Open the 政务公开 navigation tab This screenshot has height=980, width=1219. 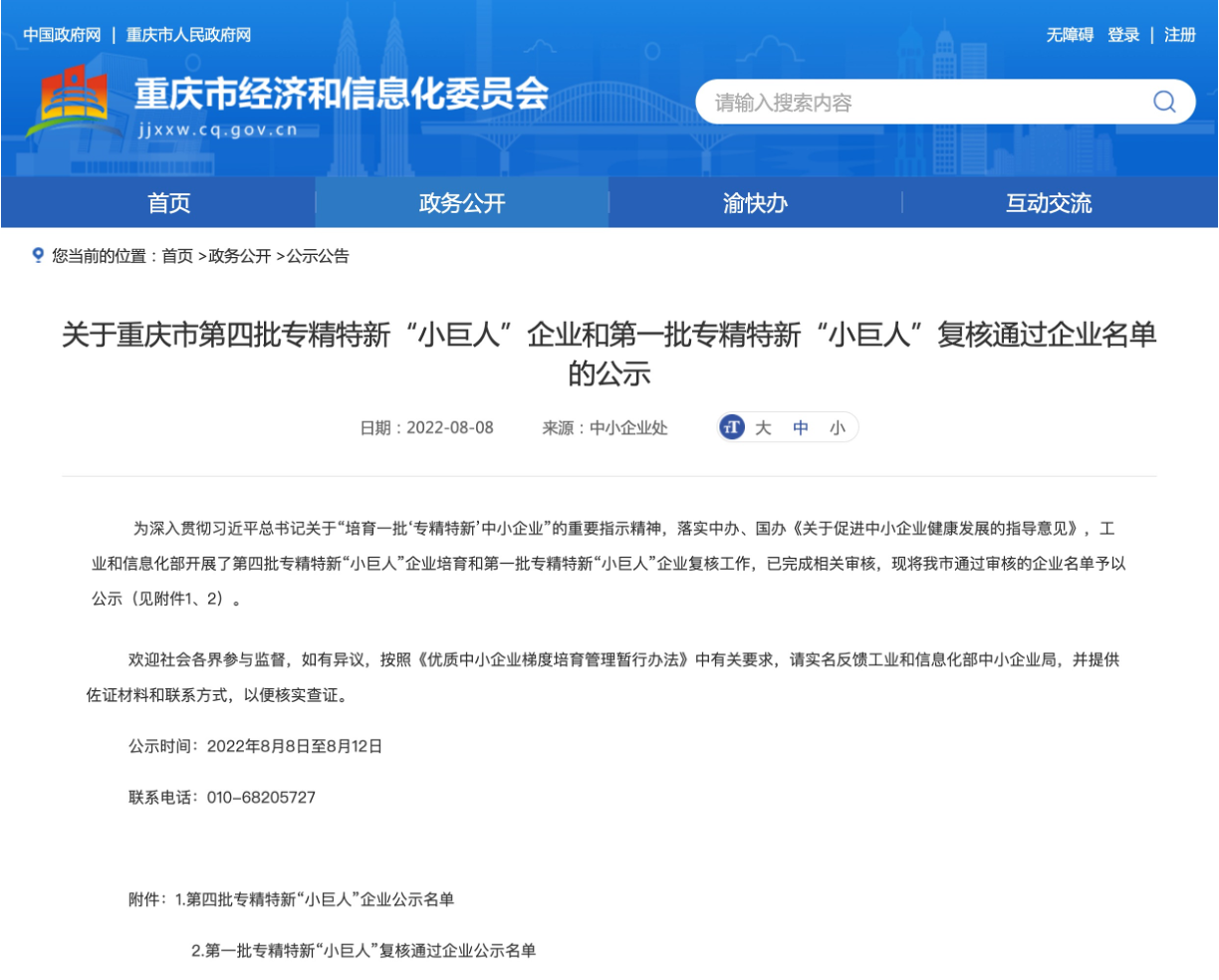click(462, 203)
